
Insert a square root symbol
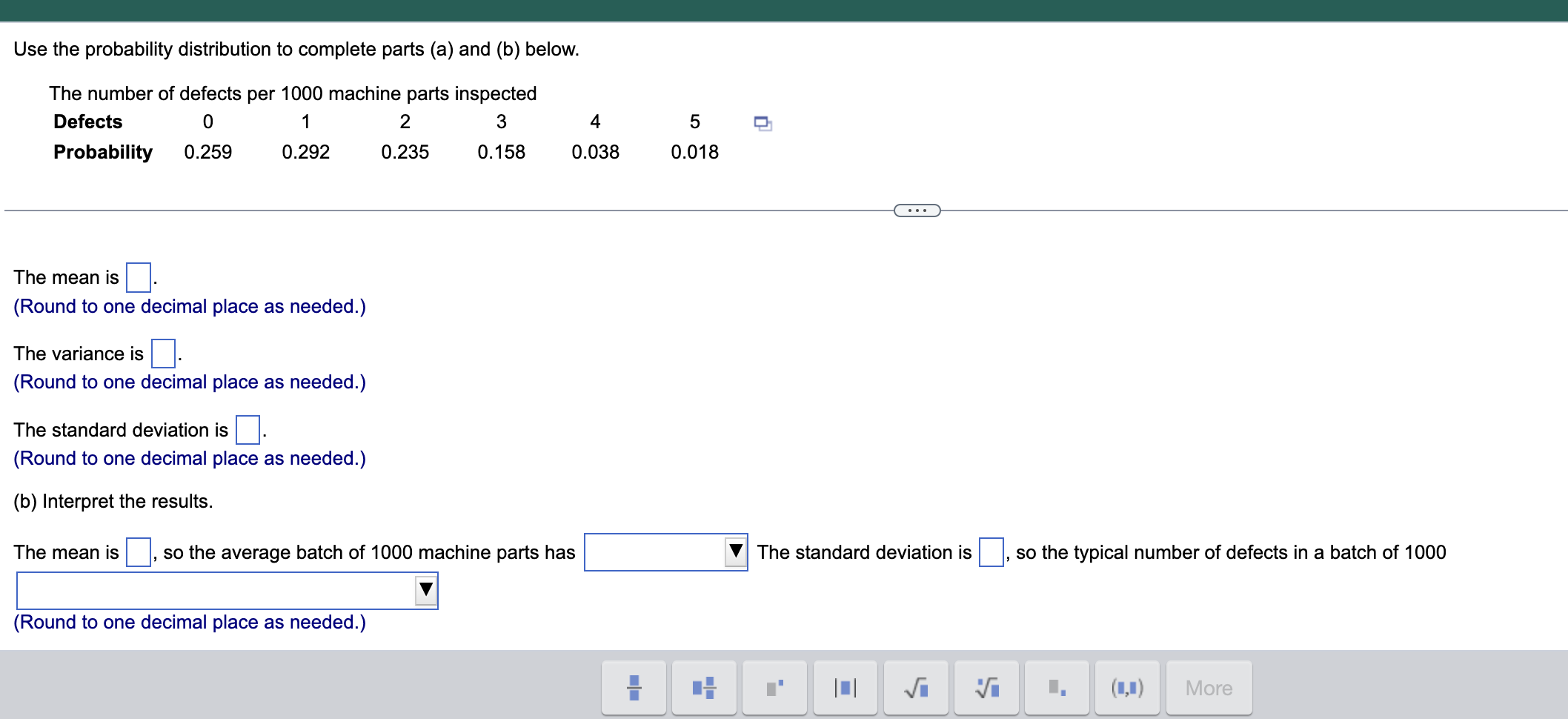point(916,688)
